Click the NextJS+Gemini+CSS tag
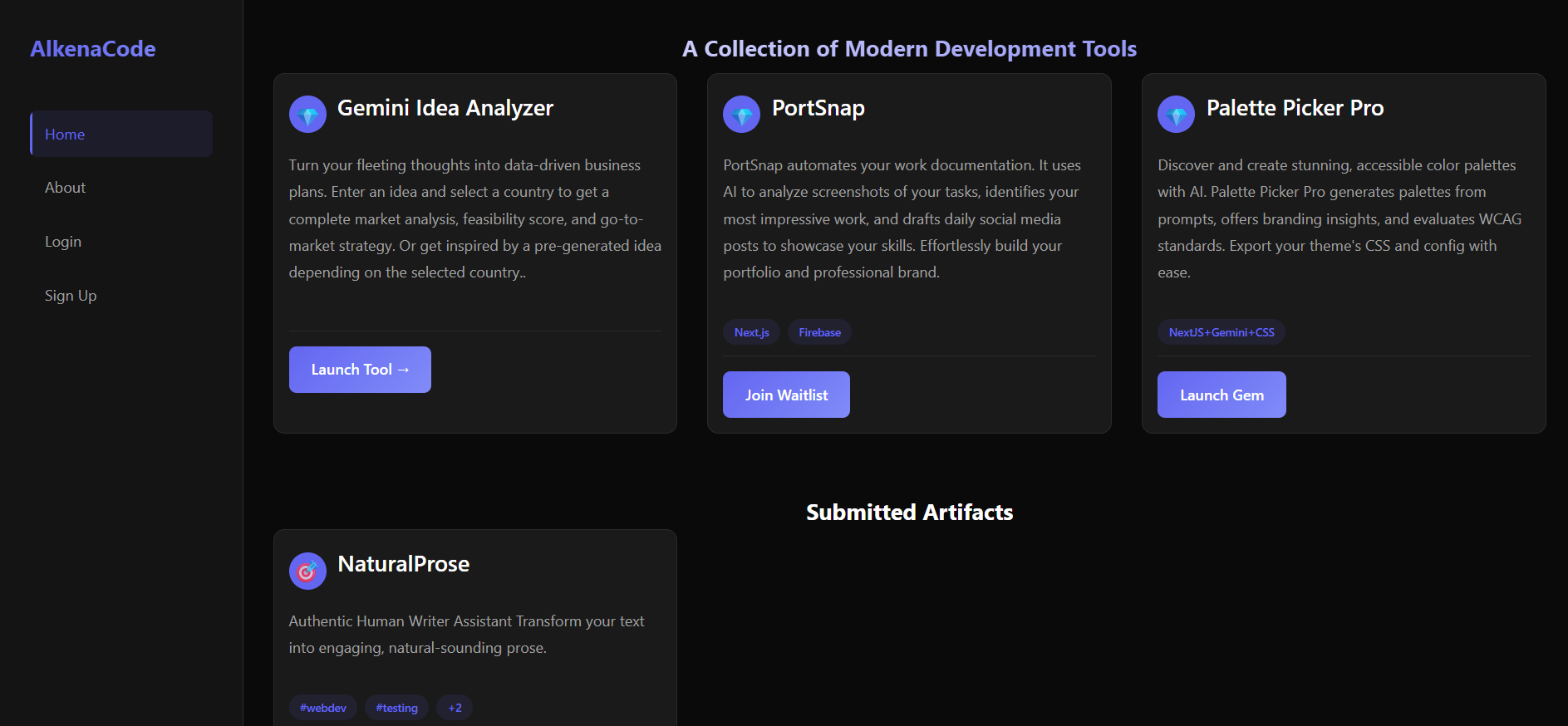1568x726 pixels. (1221, 331)
